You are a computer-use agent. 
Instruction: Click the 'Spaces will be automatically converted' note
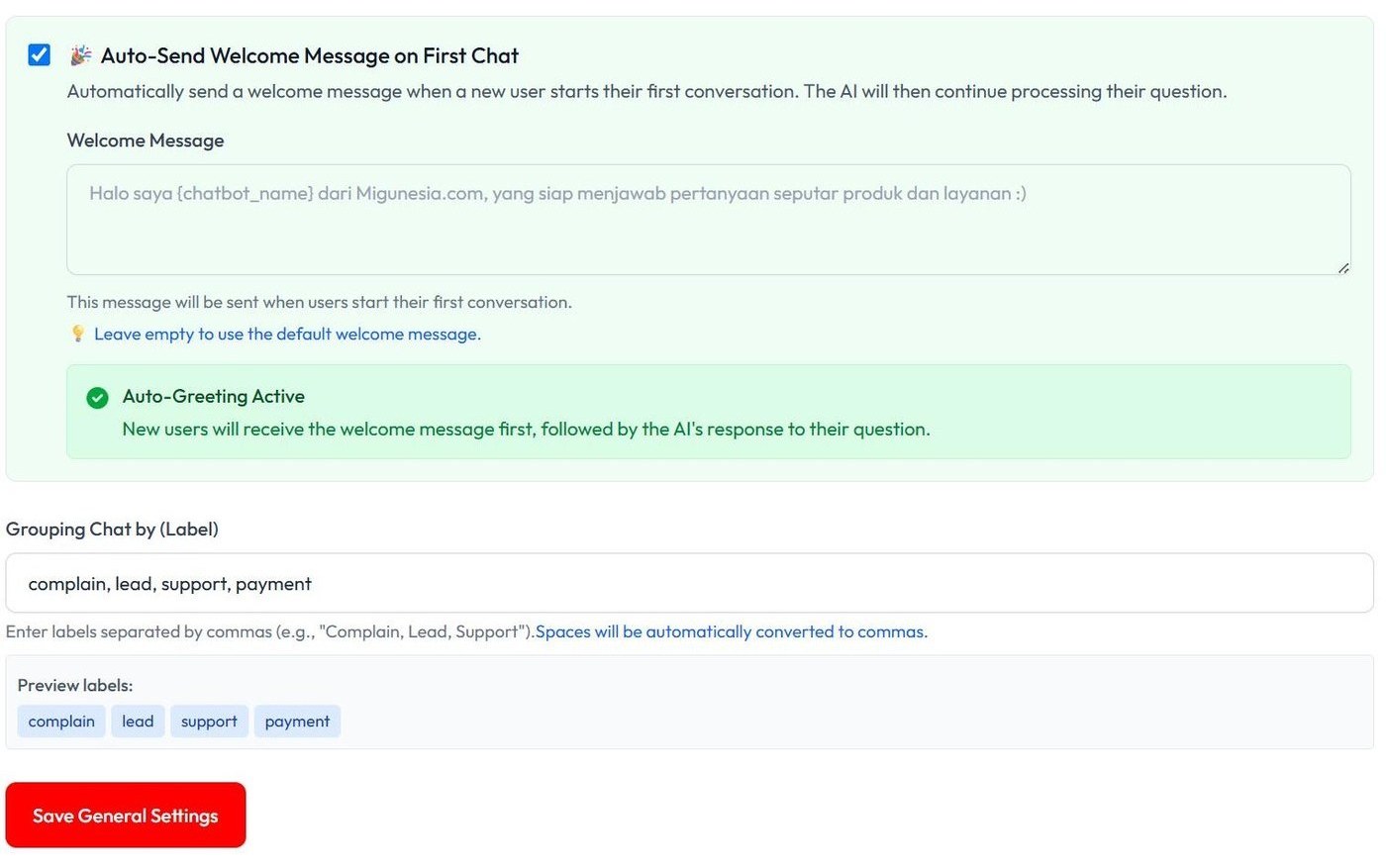click(732, 631)
